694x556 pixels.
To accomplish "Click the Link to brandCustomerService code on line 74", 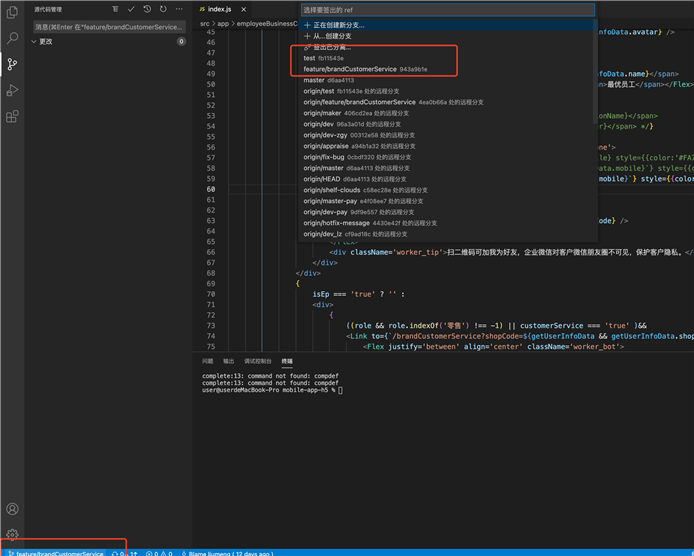I will tap(520, 336).
